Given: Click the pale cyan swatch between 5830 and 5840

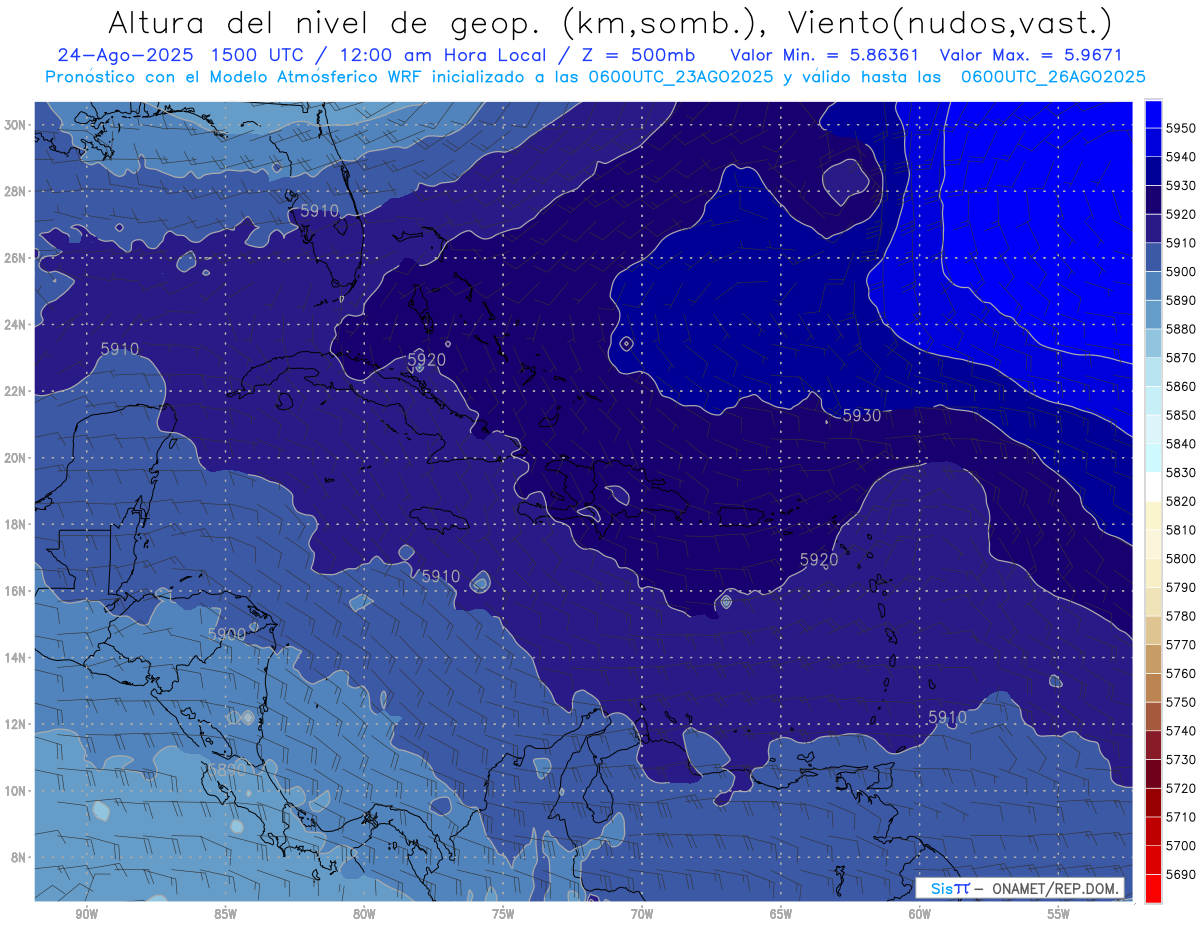Looking at the screenshot, I should (1153, 458).
